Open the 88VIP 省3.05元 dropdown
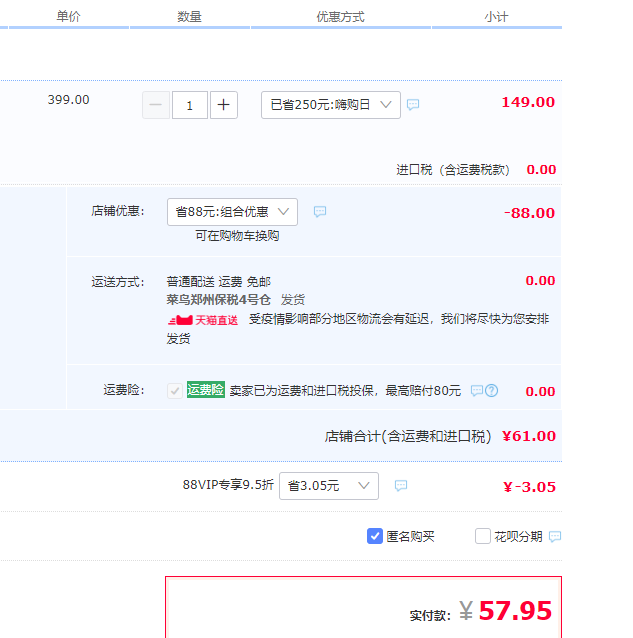 pyautogui.click(x=328, y=486)
